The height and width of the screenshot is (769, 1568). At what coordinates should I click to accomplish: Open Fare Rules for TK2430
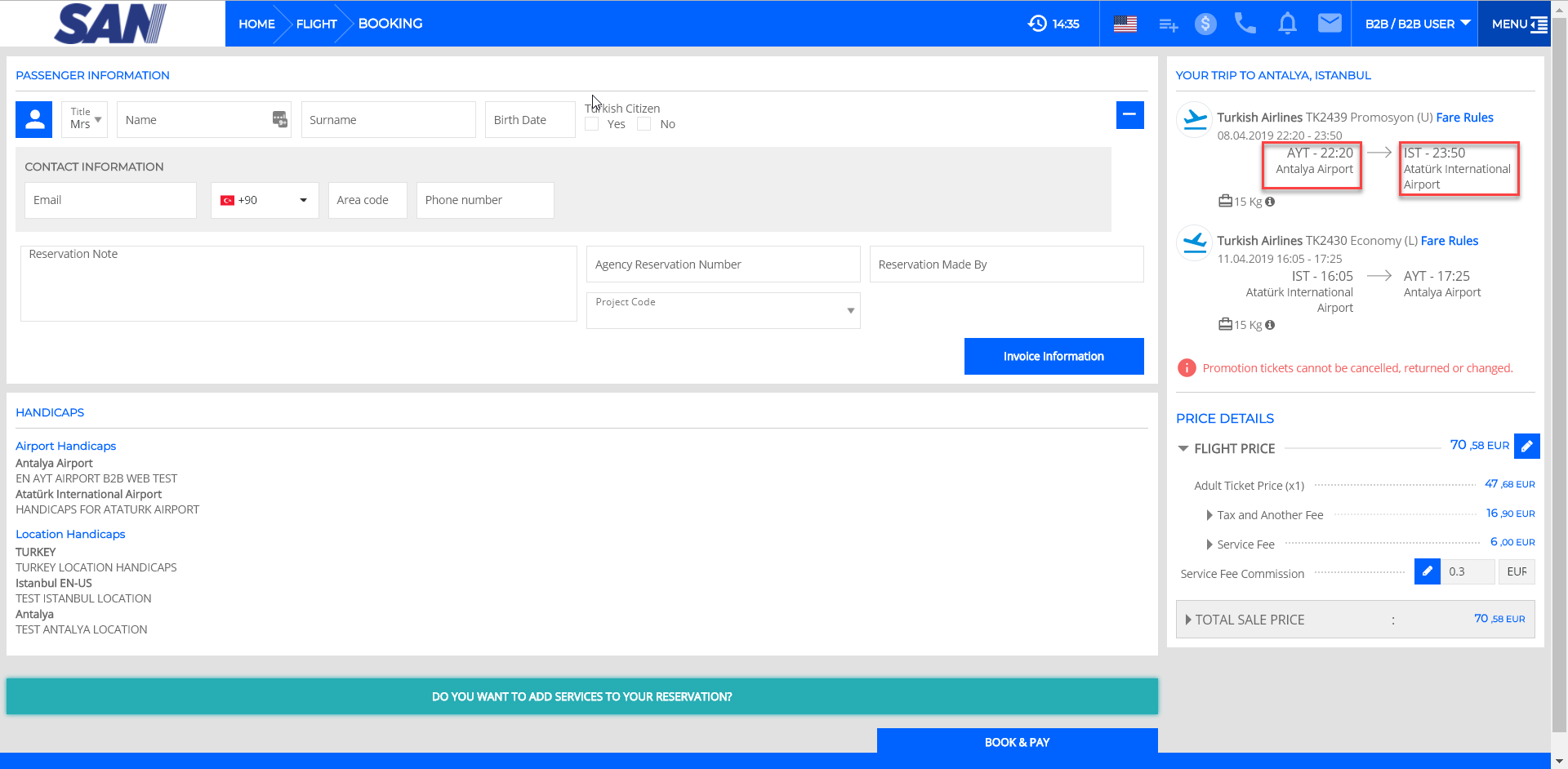[1449, 241]
